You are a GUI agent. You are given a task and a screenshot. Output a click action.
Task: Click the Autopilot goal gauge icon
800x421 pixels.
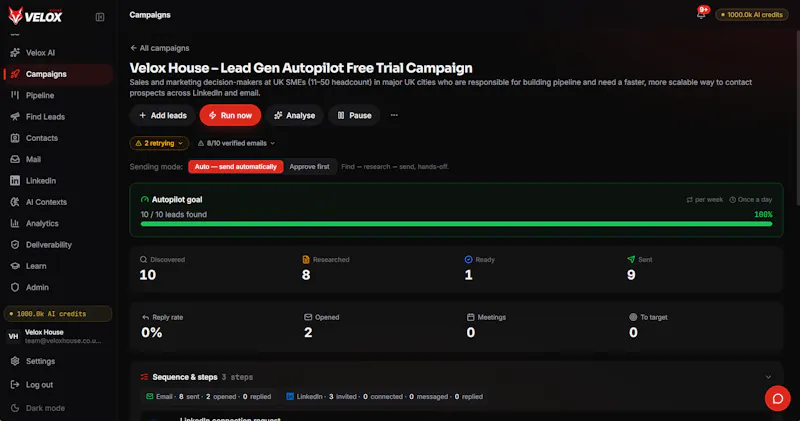[x=144, y=200]
